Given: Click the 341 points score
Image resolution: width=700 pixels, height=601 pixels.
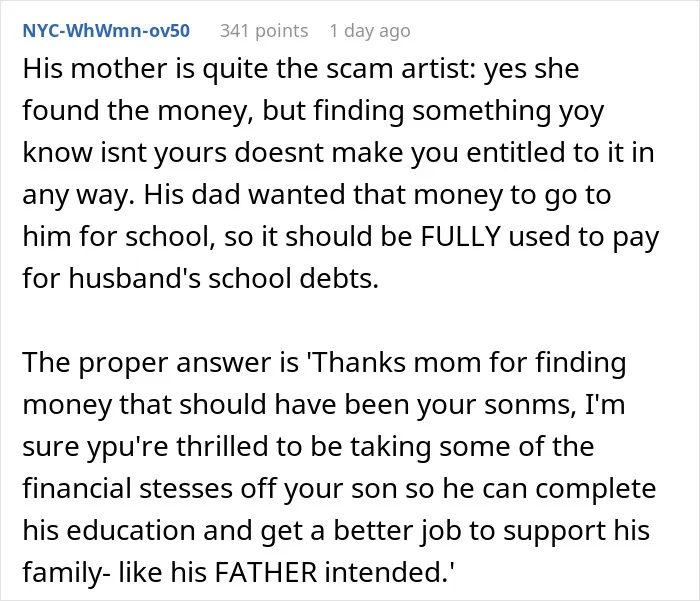Looking at the screenshot, I should (x=264, y=31).
